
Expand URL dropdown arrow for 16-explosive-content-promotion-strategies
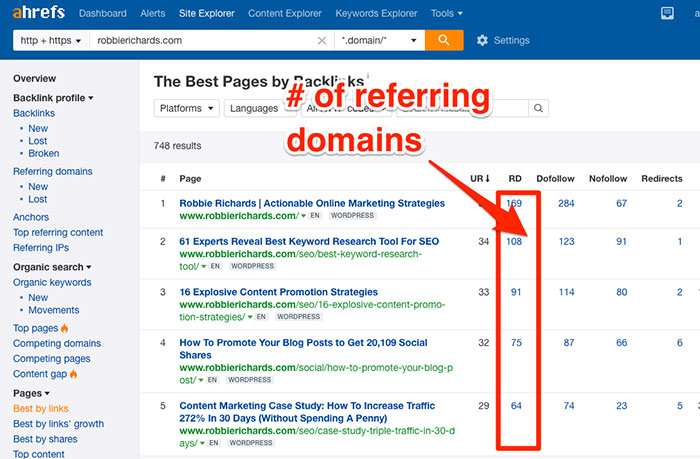250,317
